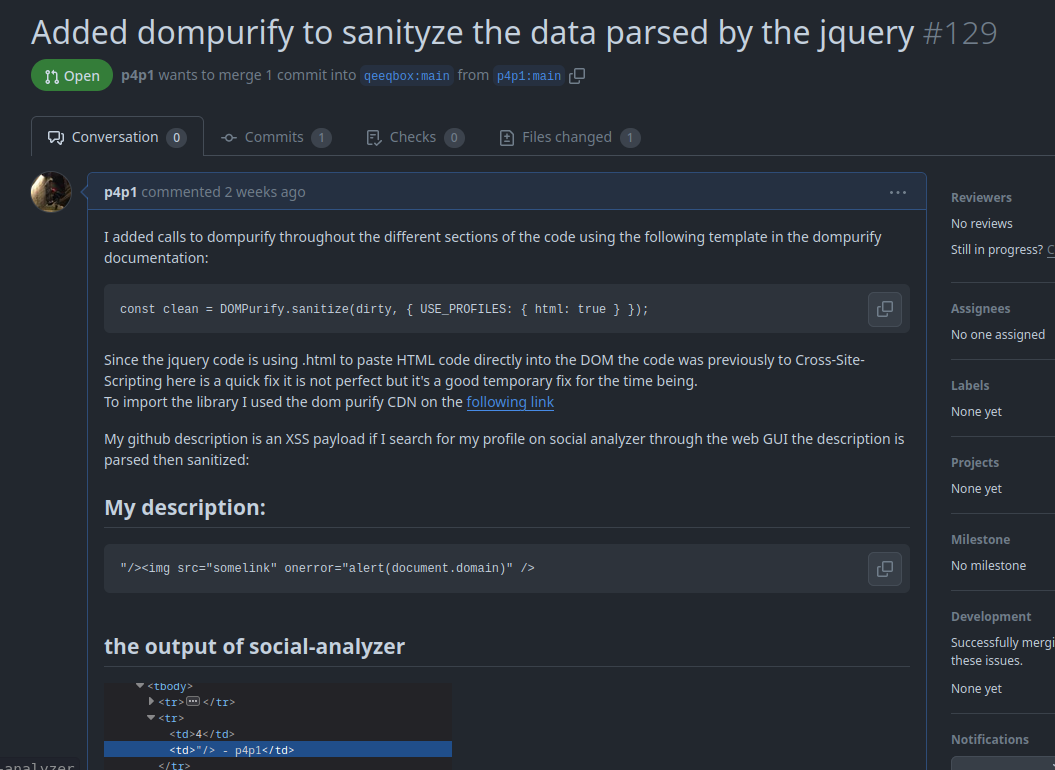This screenshot has width=1055, height=770.
Task: Switch to the Conversation tab
Action: tap(115, 137)
